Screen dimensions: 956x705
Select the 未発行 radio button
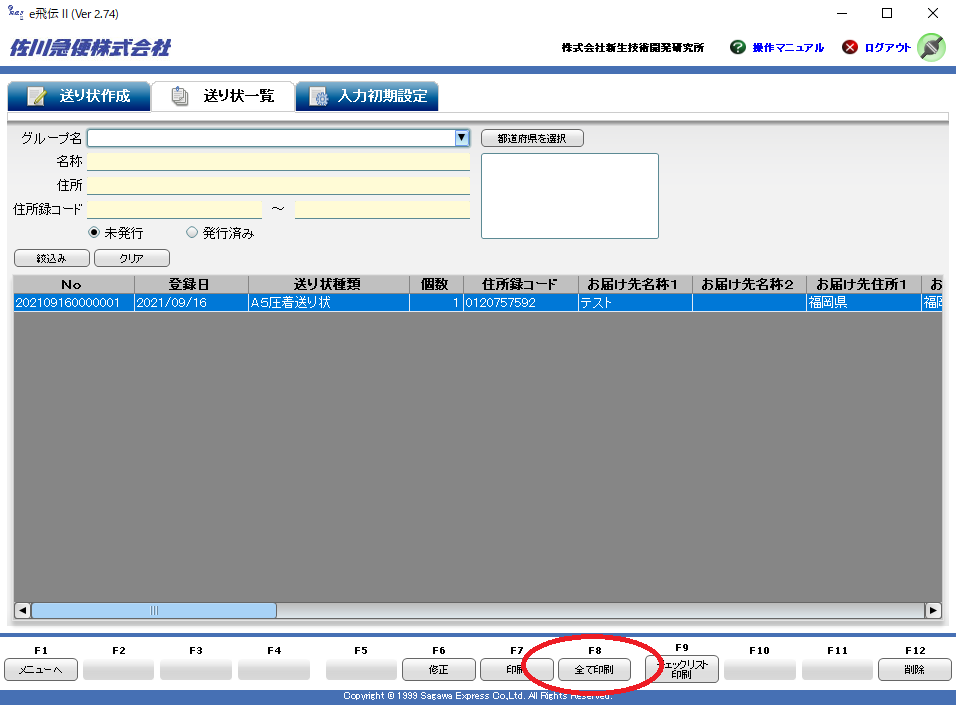95,233
